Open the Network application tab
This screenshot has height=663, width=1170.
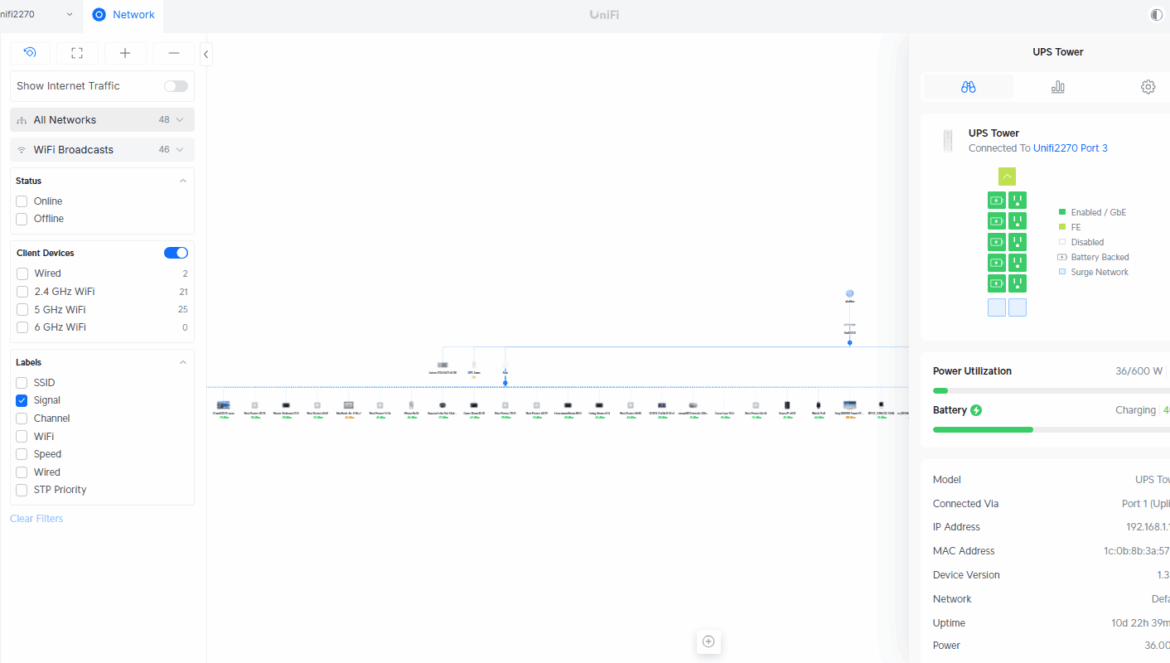(123, 15)
